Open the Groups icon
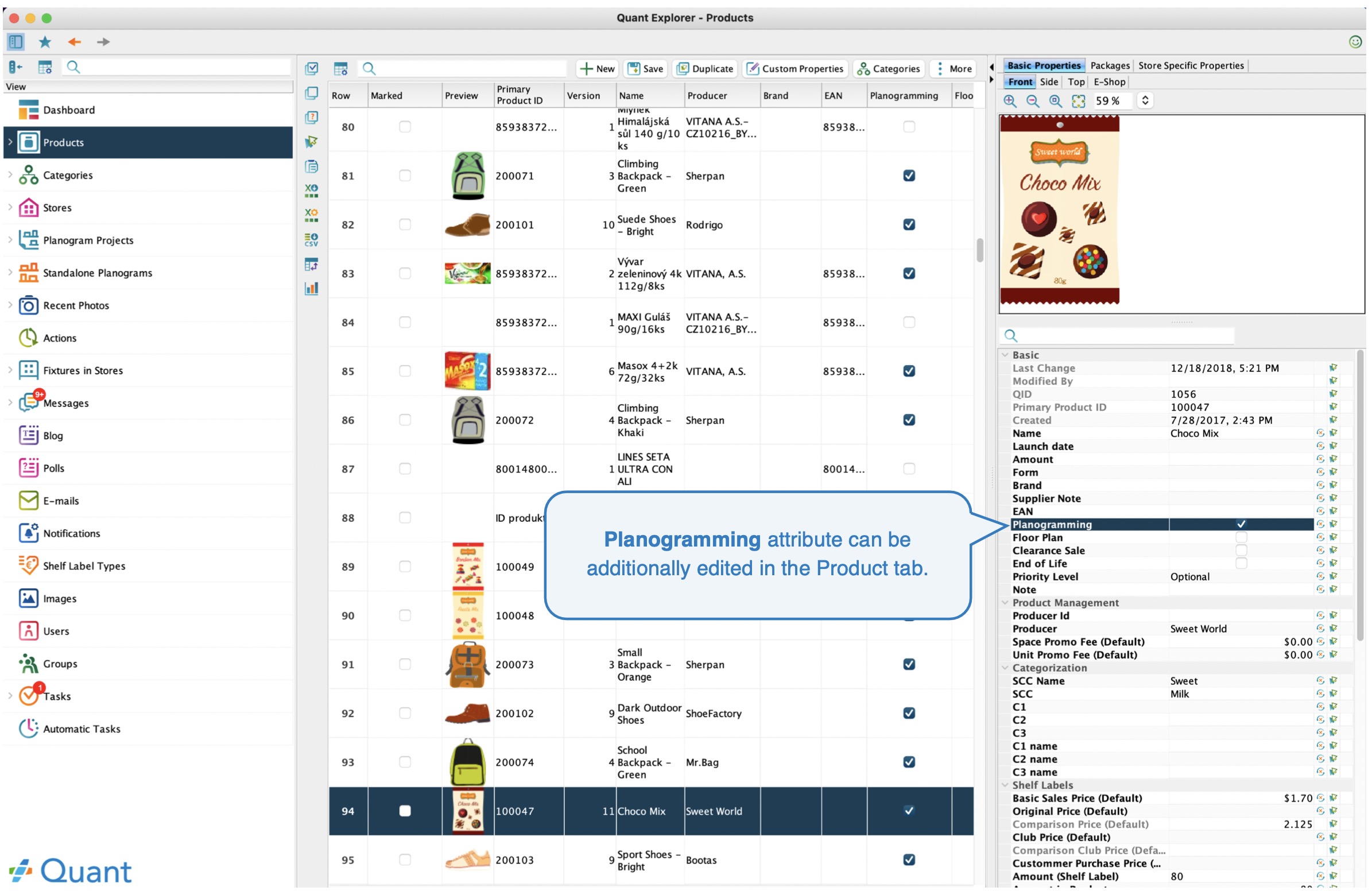 [28, 663]
